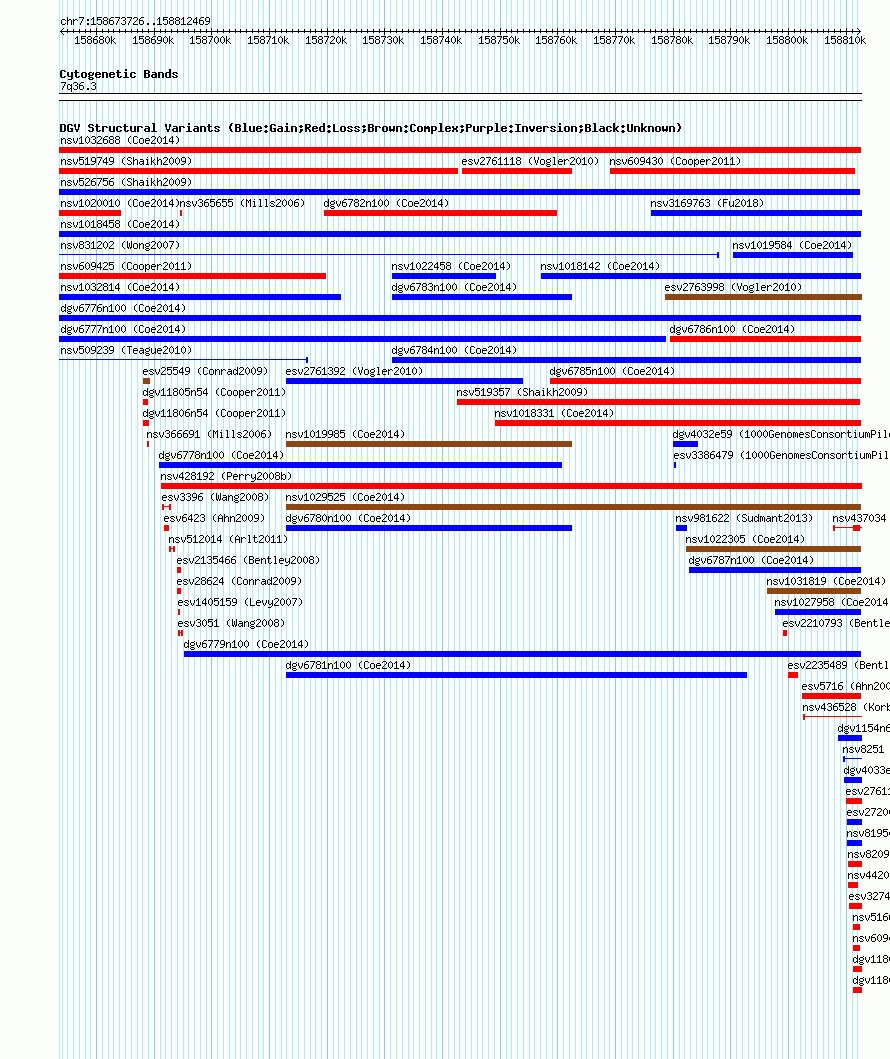Select dgv6784n100 (Coe2014) label
Viewport: 890px width, 1059px height.
click(x=454, y=350)
